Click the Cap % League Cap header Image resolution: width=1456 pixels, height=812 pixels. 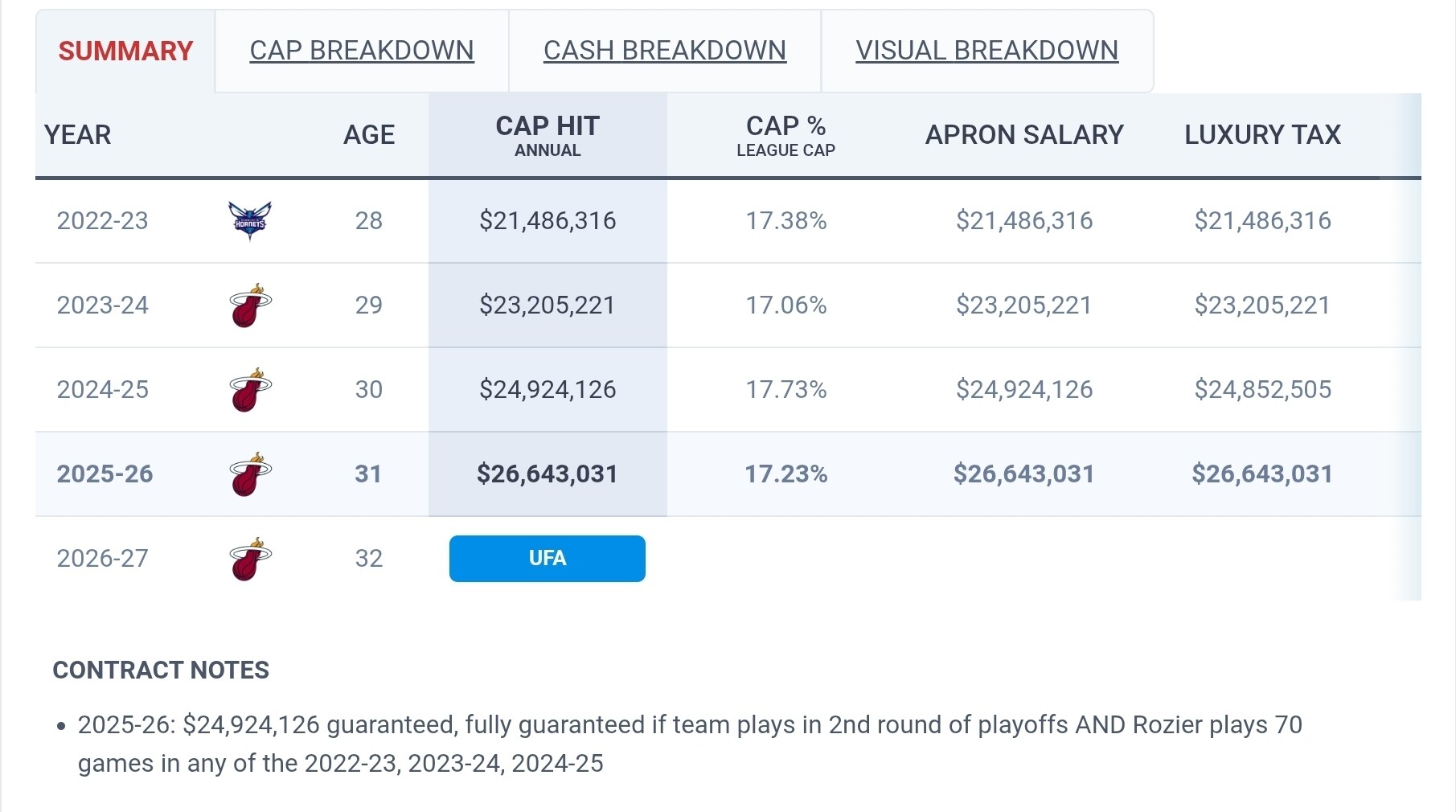click(785, 135)
